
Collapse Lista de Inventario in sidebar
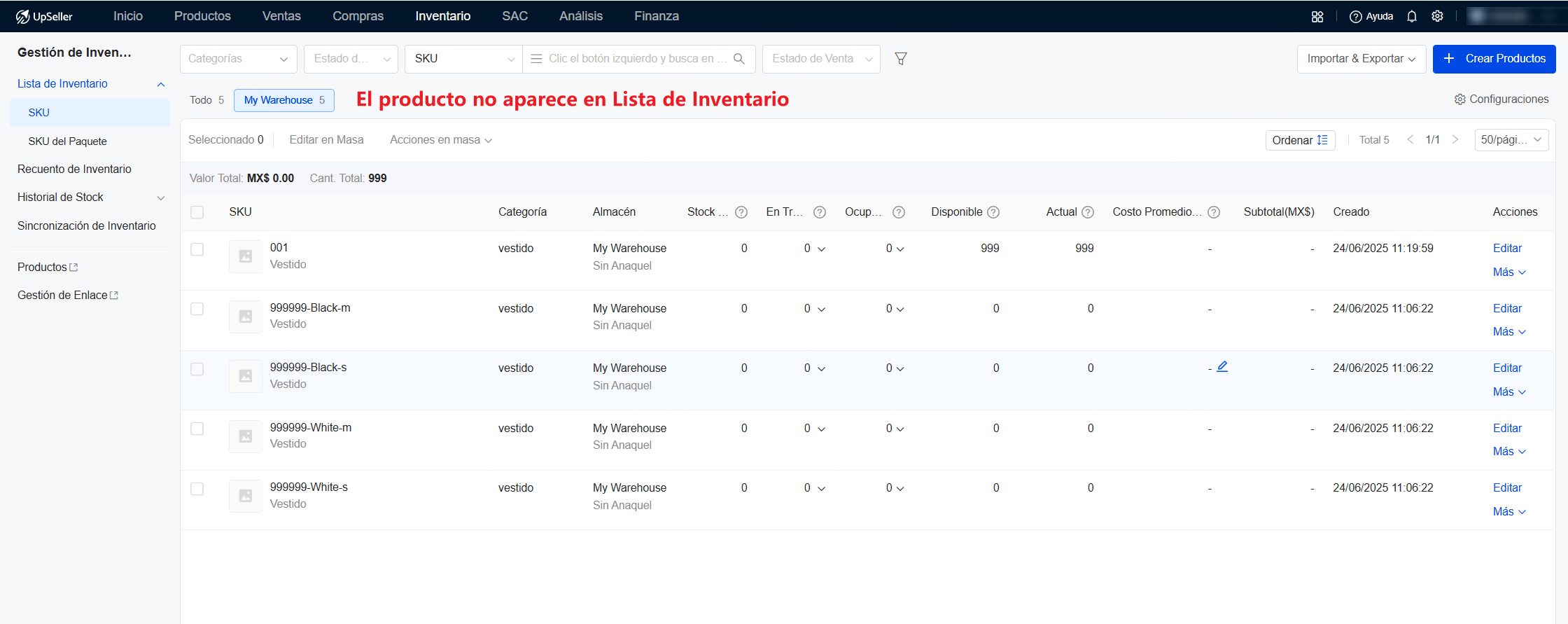coord(161,84)
